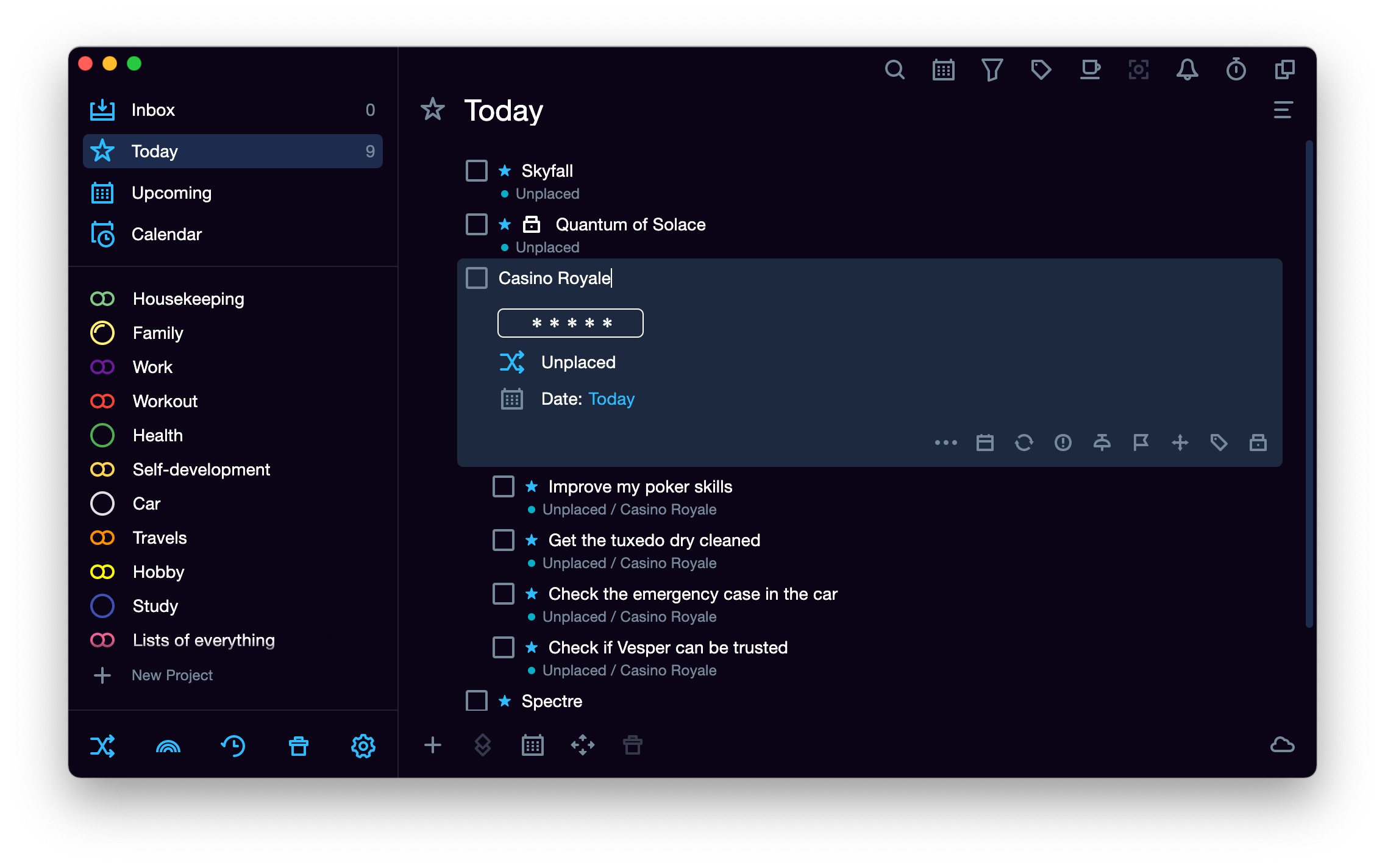Click New Project button
The image size is (1385, 868).
coord(152,675)
